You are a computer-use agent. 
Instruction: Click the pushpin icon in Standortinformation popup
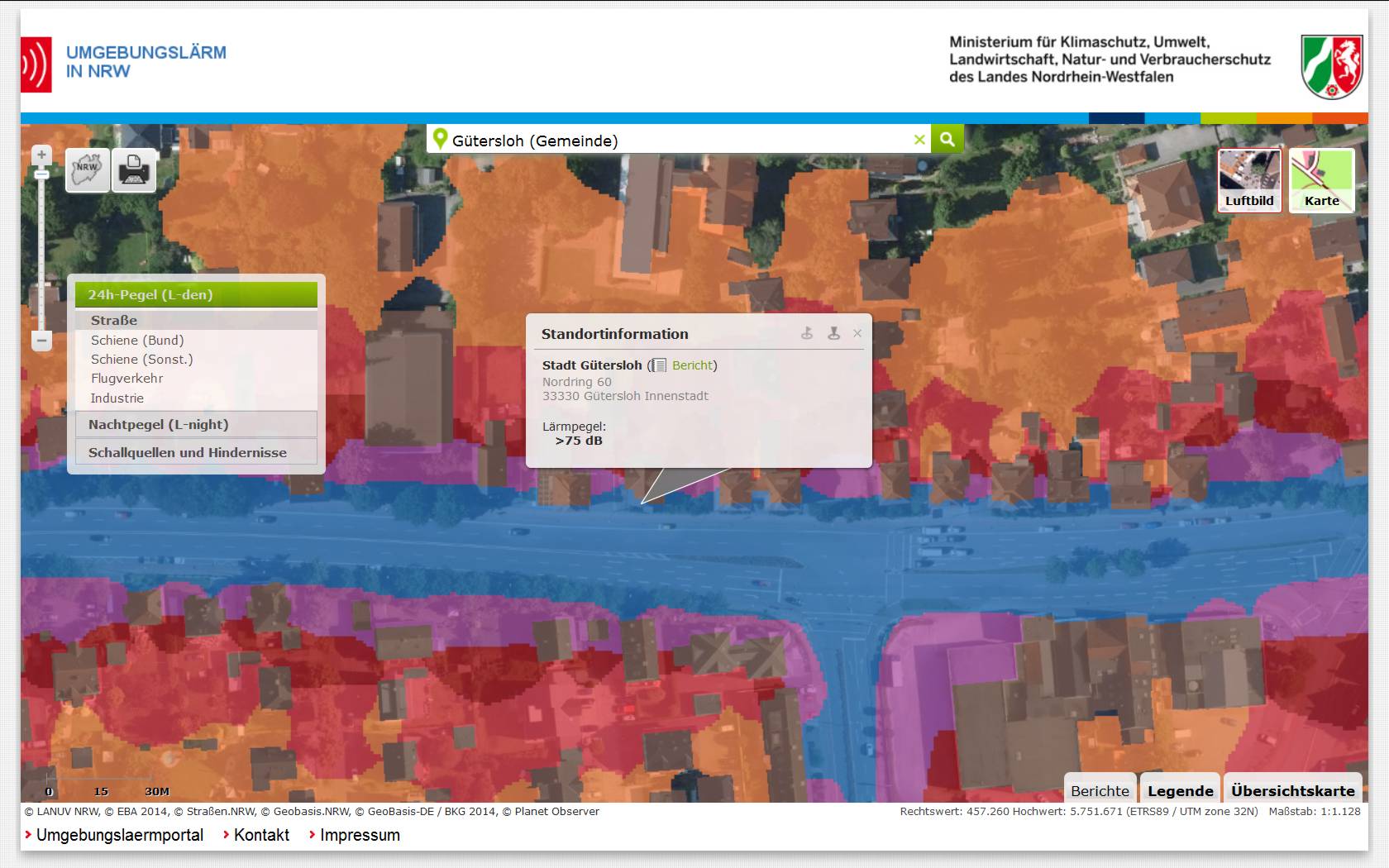[833, 333]
